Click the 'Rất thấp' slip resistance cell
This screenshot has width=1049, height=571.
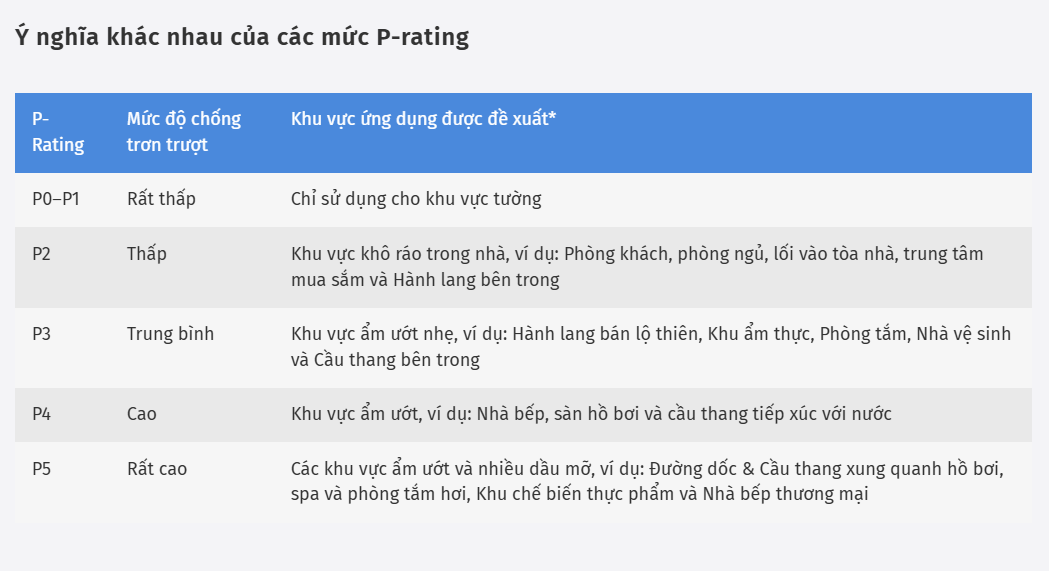(161, 199)
